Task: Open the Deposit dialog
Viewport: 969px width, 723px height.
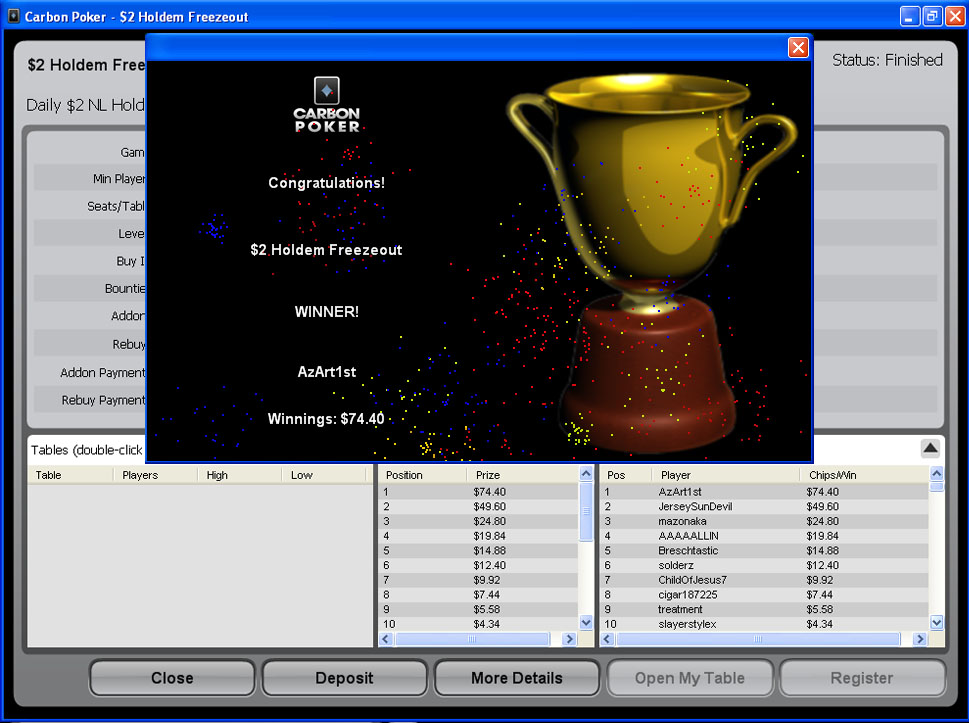Action: [x=344, y=678]
